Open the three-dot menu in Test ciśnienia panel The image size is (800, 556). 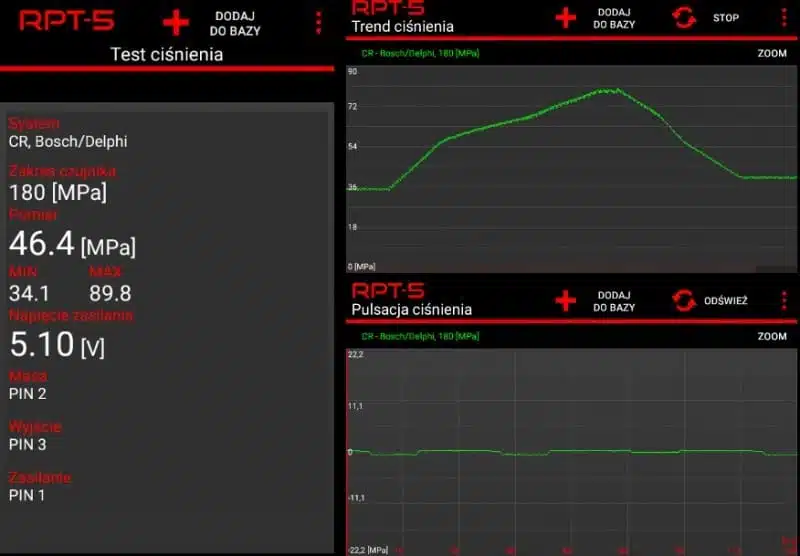pos(318,23)
